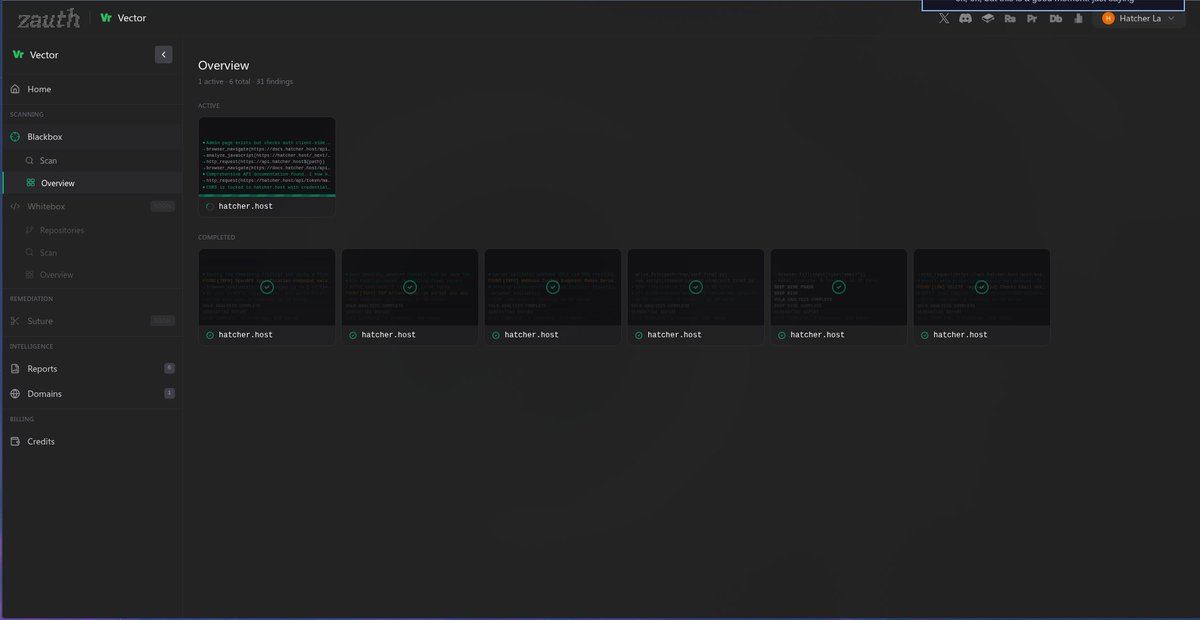Click the ACTIVE section label
Screen dimensions: 1200x620
209,105
